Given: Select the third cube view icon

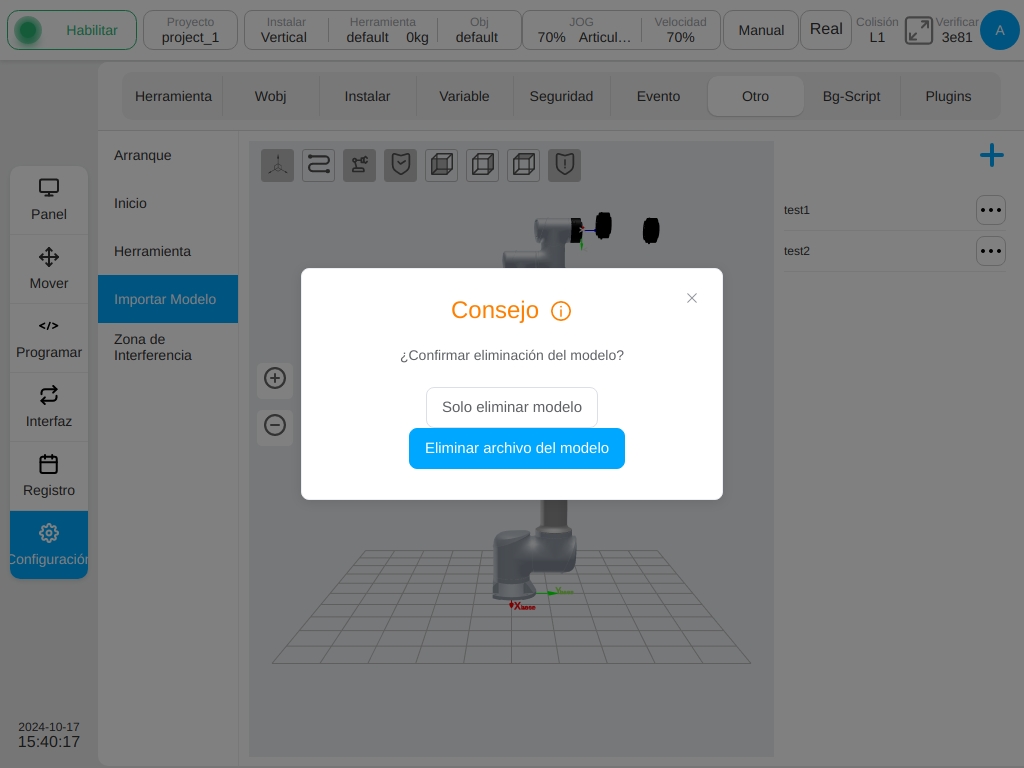Looking at the screenshot, I should click(x=524, y=165).
